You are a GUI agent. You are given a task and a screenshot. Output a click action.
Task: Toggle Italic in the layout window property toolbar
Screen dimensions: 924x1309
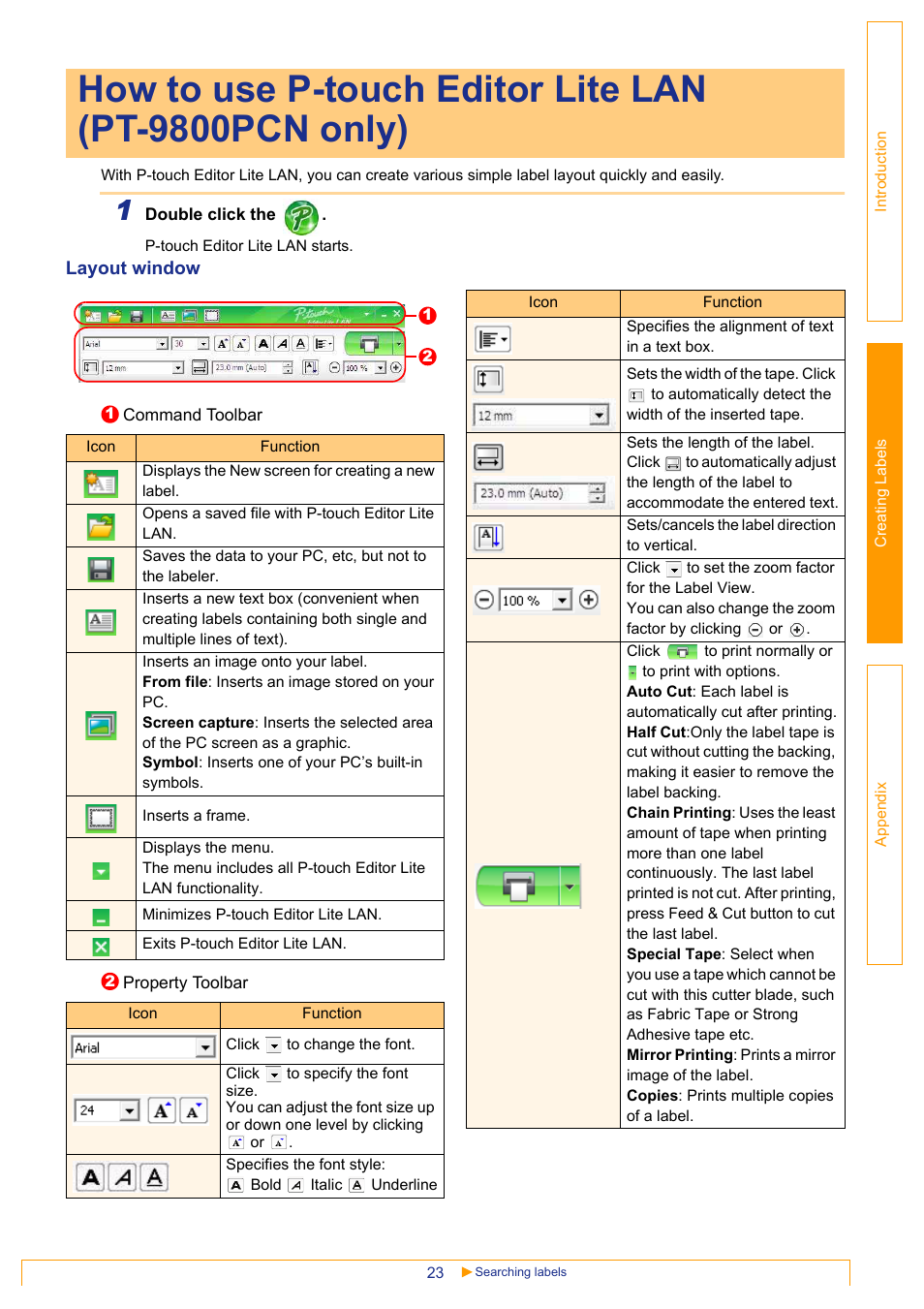click(282, 343)
